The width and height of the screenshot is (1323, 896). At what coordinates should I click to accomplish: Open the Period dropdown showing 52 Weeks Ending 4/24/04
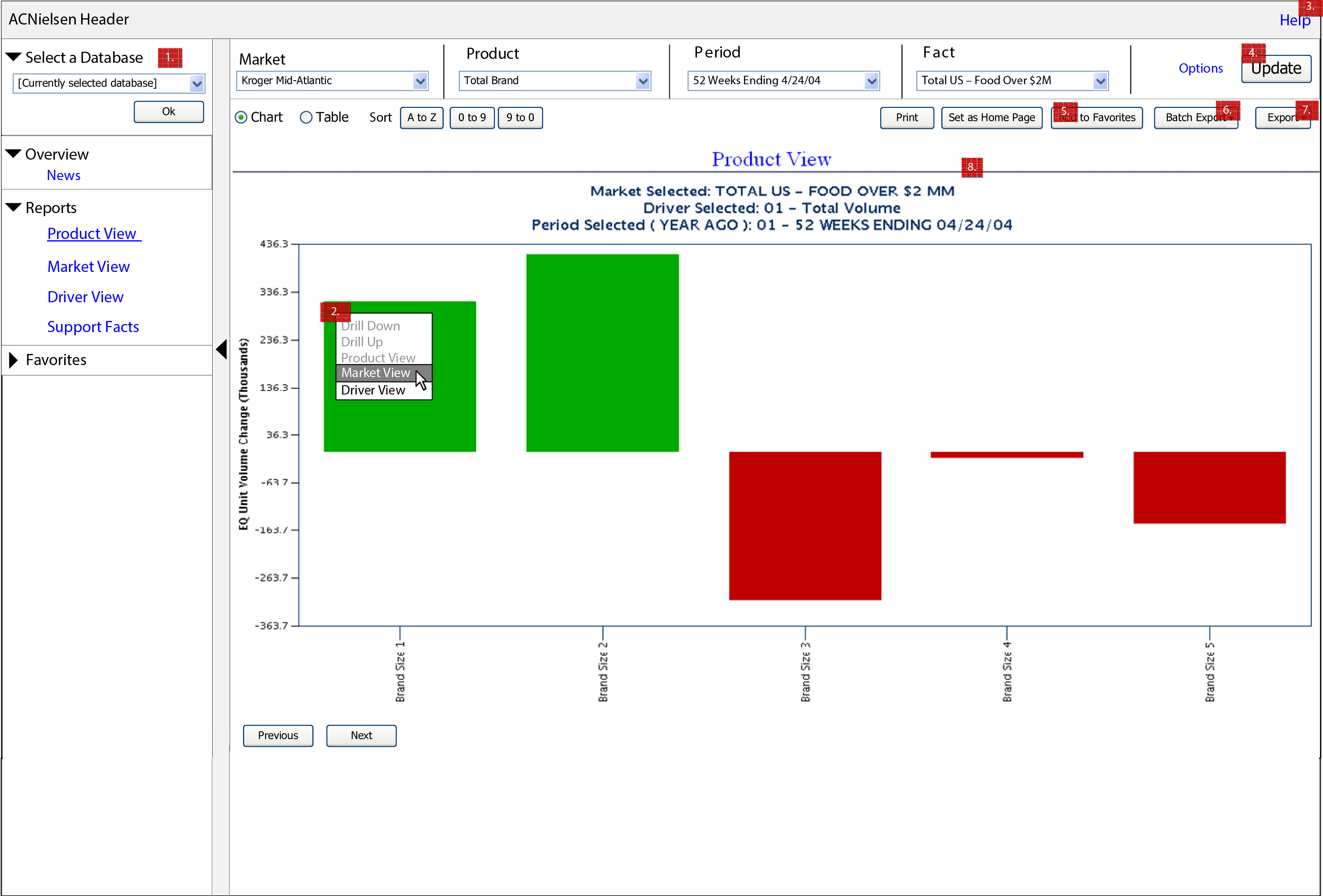(x=783, y=81)
